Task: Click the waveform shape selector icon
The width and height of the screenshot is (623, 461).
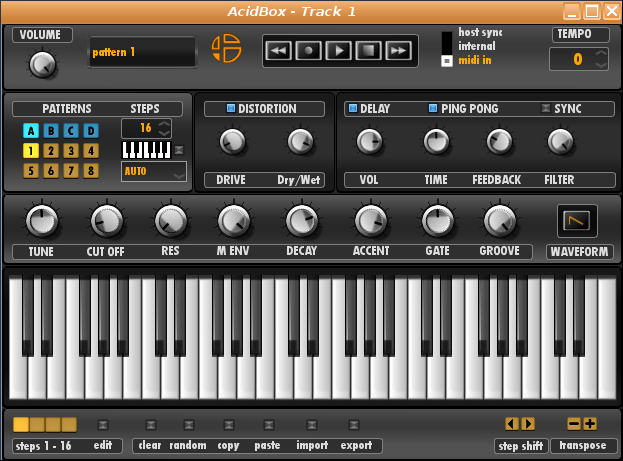Action: (577, 221)
